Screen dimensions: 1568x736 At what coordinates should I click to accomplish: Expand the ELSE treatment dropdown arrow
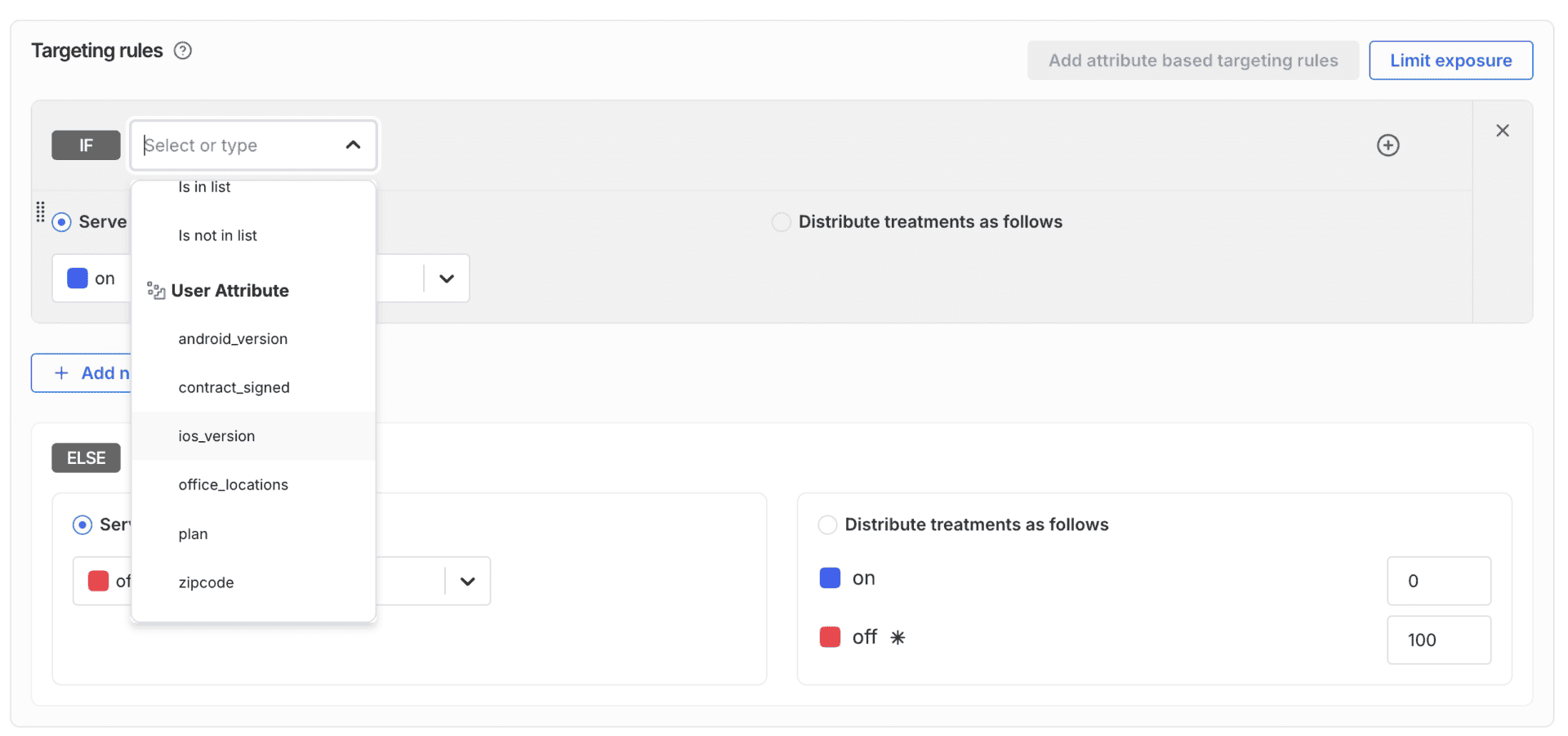467,582
